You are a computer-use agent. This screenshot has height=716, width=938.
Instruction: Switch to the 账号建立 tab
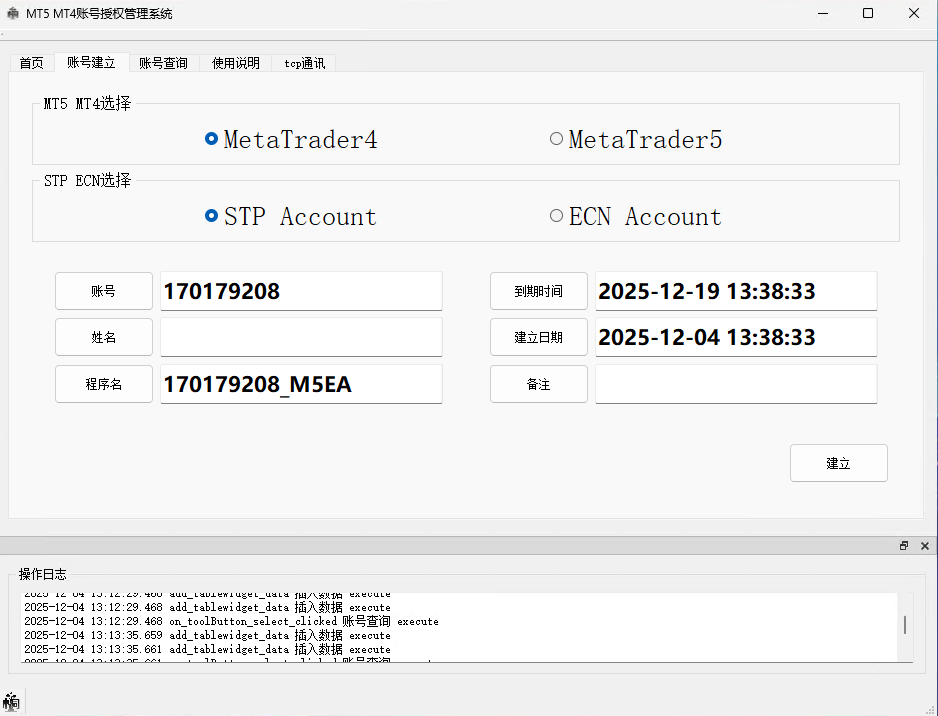[92, 62]
